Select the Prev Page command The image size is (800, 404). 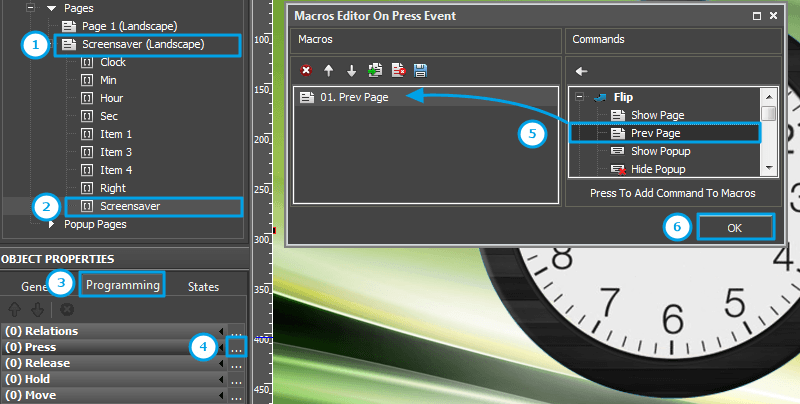click(655, 133)
